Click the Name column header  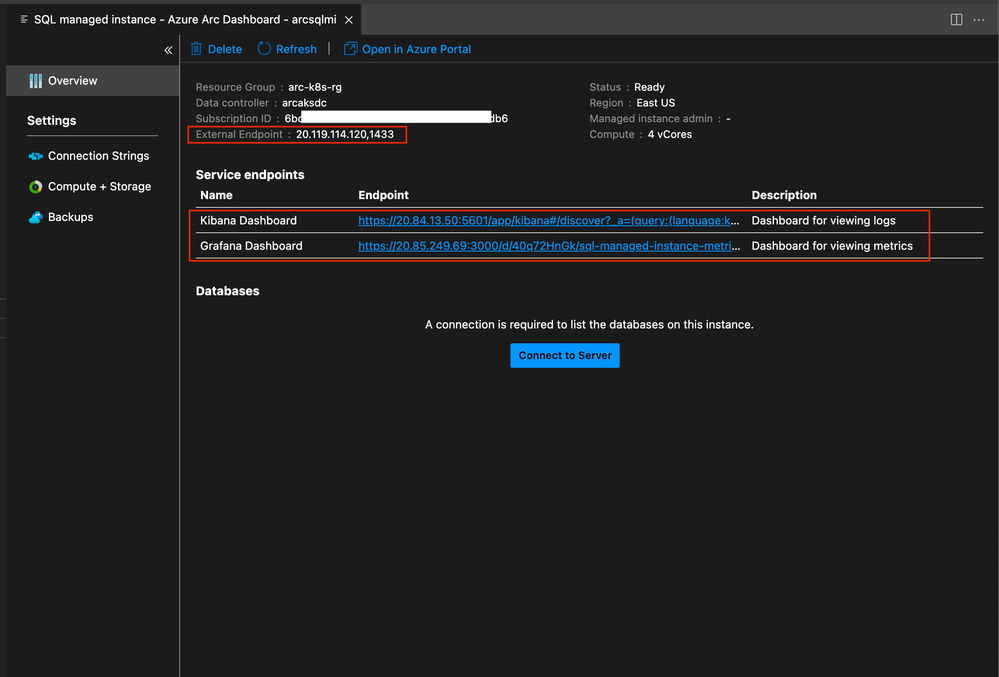216,195
